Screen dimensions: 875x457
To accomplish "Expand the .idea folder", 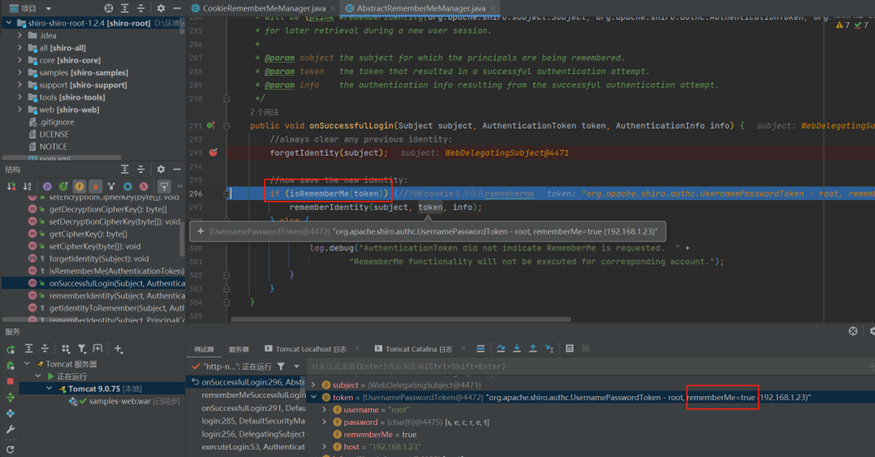I will click(20, 35).
